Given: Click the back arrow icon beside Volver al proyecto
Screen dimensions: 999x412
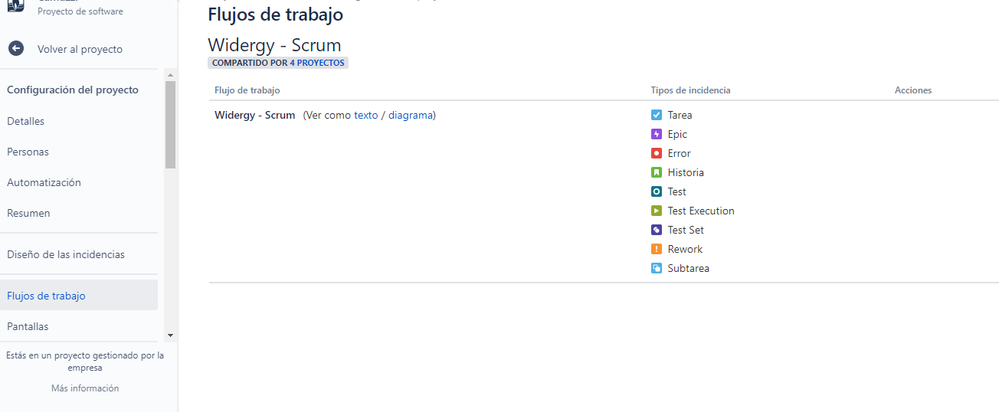Looking at the screenshot, I should click(x=16, y=49).
